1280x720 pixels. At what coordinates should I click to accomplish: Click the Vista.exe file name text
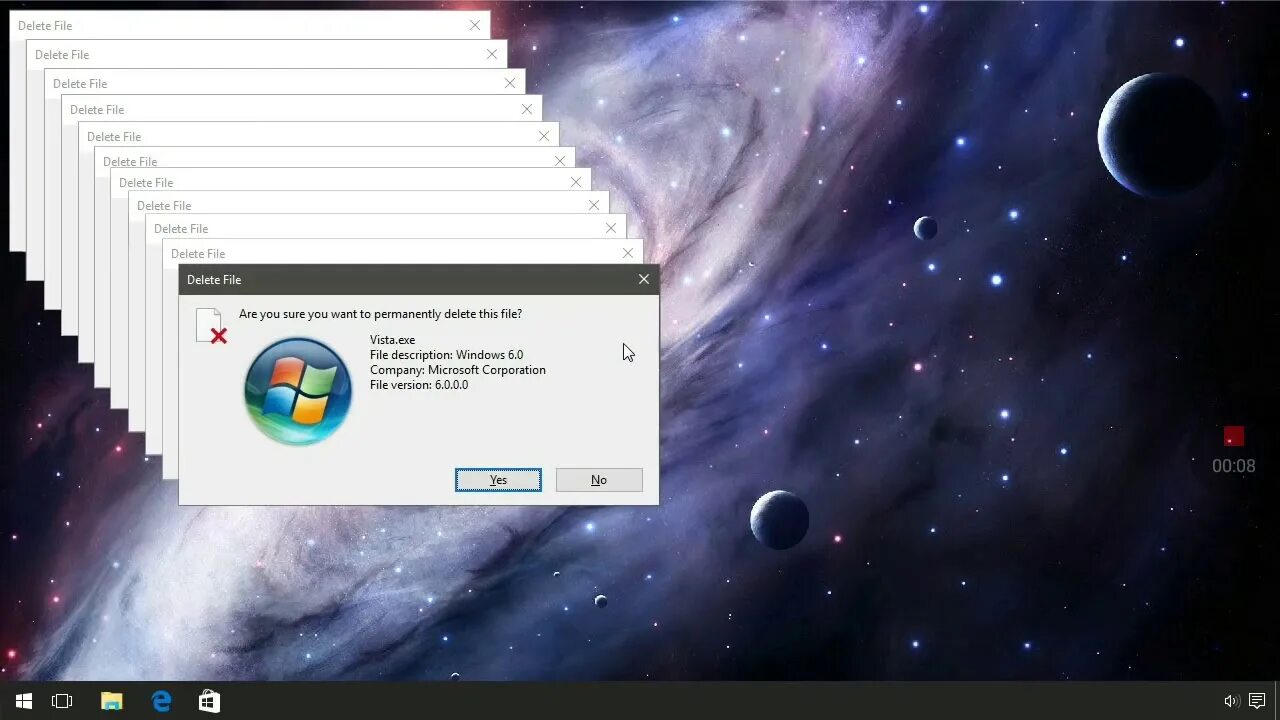[392, 340]
